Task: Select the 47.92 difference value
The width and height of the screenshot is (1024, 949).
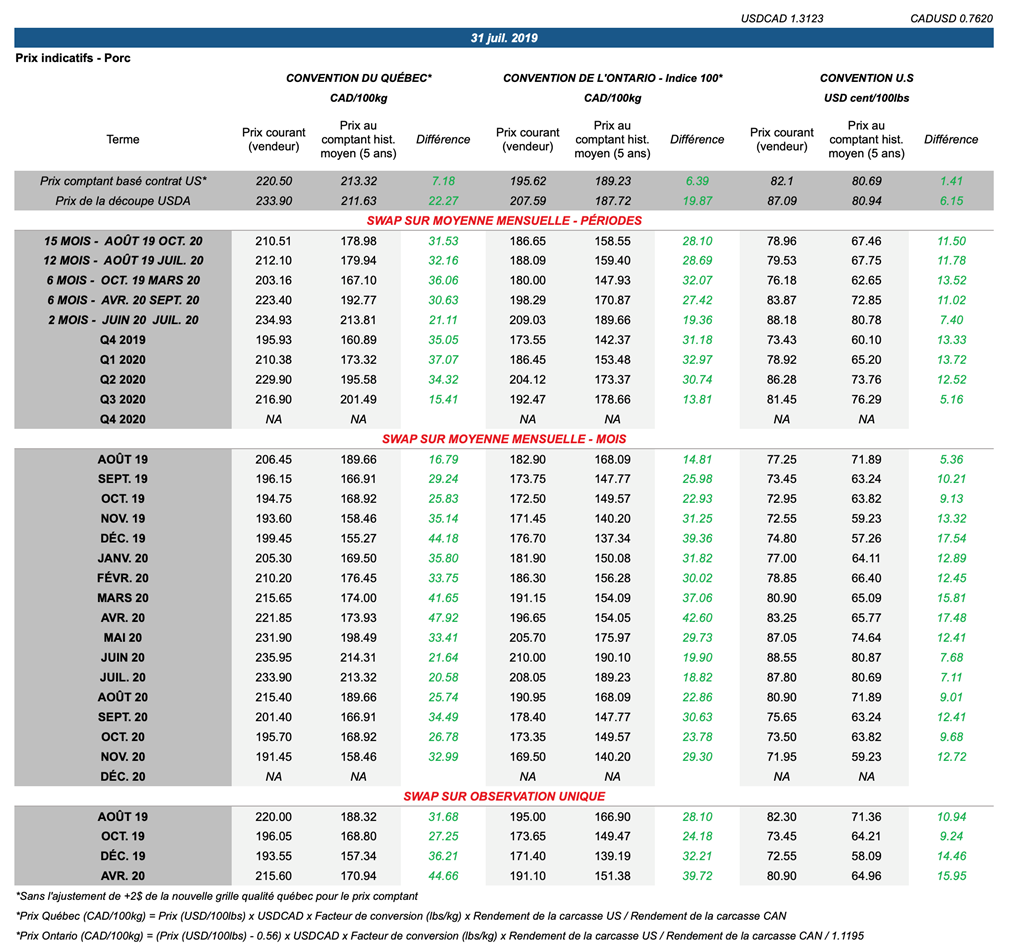Action: click(x=442, y=618)
